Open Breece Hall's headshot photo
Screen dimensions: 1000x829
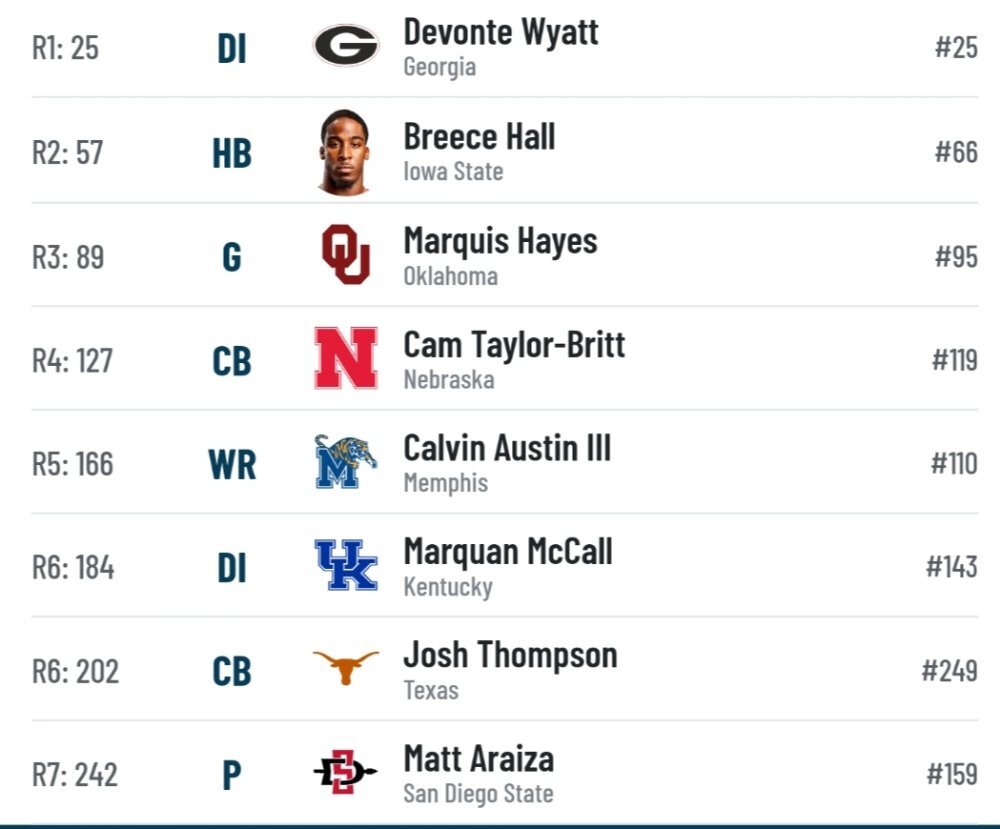[x=344, y=152]
